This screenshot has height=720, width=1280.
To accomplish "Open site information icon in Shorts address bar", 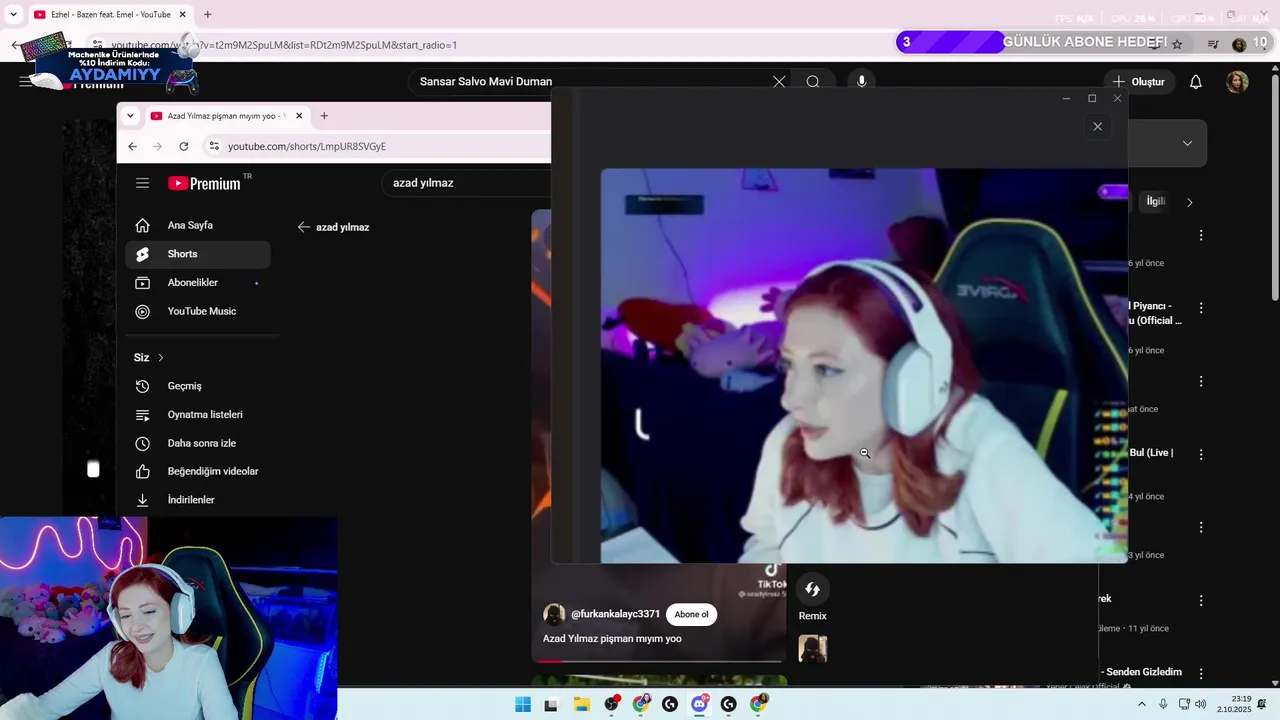I will [213, 146].
